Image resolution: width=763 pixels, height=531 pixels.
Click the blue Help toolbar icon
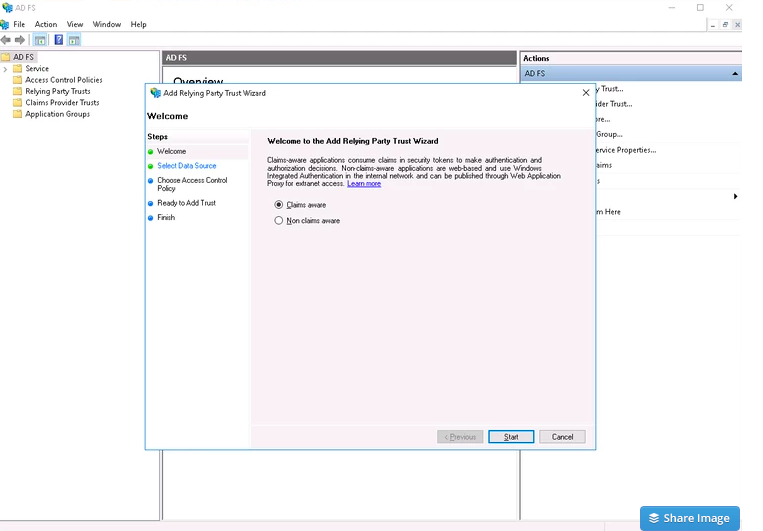[x=58, y=40]
